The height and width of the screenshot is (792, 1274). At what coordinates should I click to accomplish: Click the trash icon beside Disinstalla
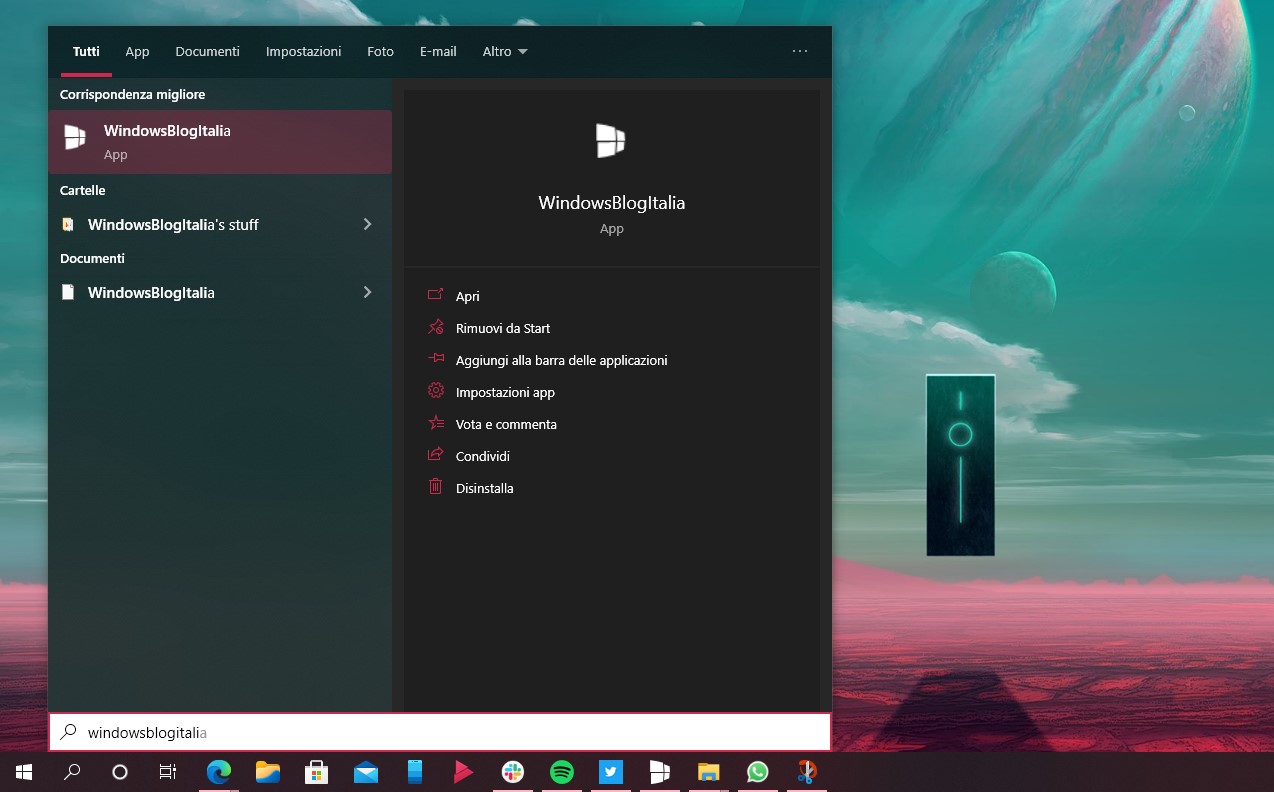point(435,487)
